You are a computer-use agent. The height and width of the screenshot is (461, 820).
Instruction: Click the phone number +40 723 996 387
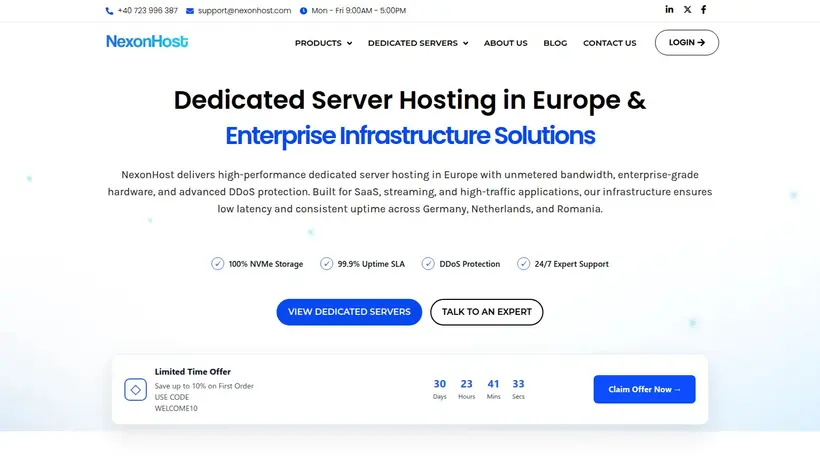pos(147,10)
